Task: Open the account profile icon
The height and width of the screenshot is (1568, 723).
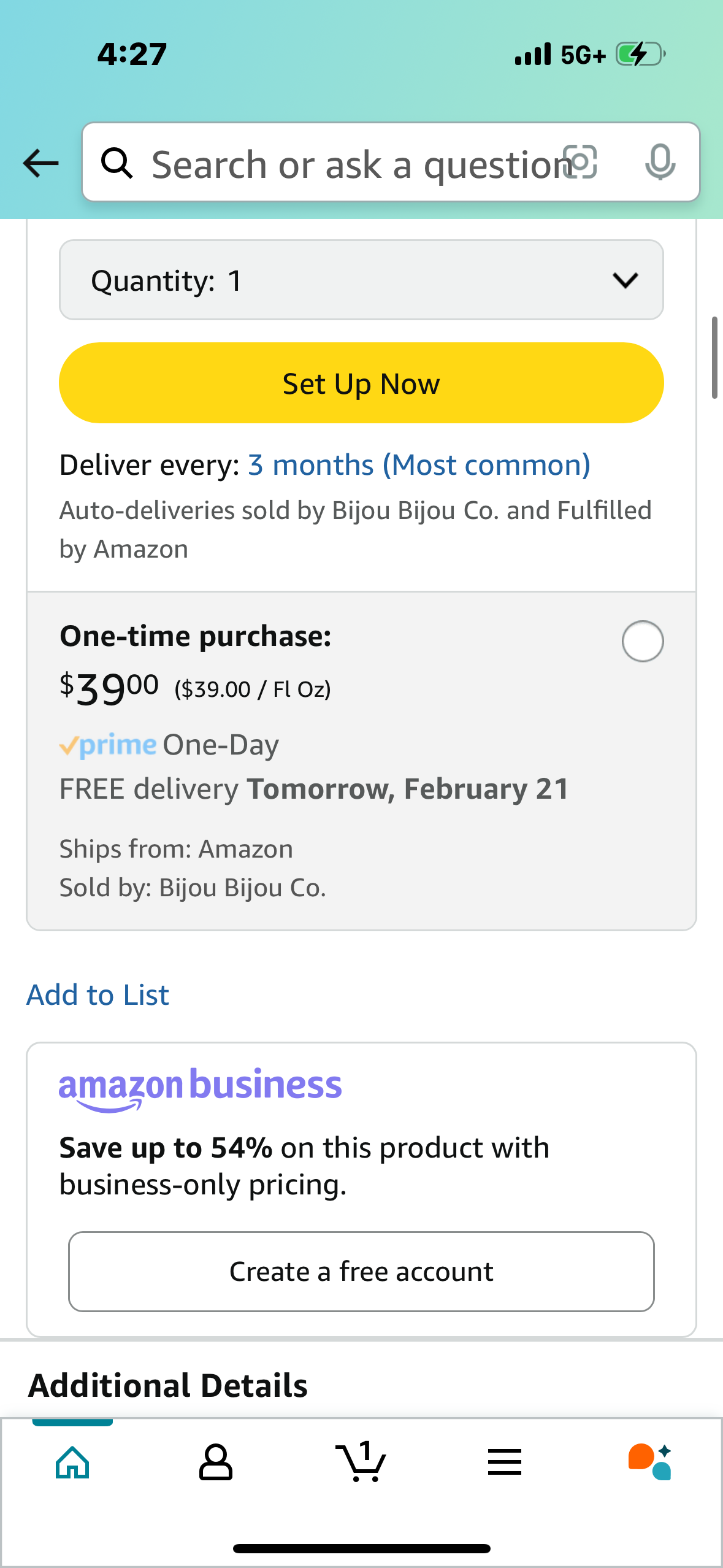Action: click(216, 1462)
